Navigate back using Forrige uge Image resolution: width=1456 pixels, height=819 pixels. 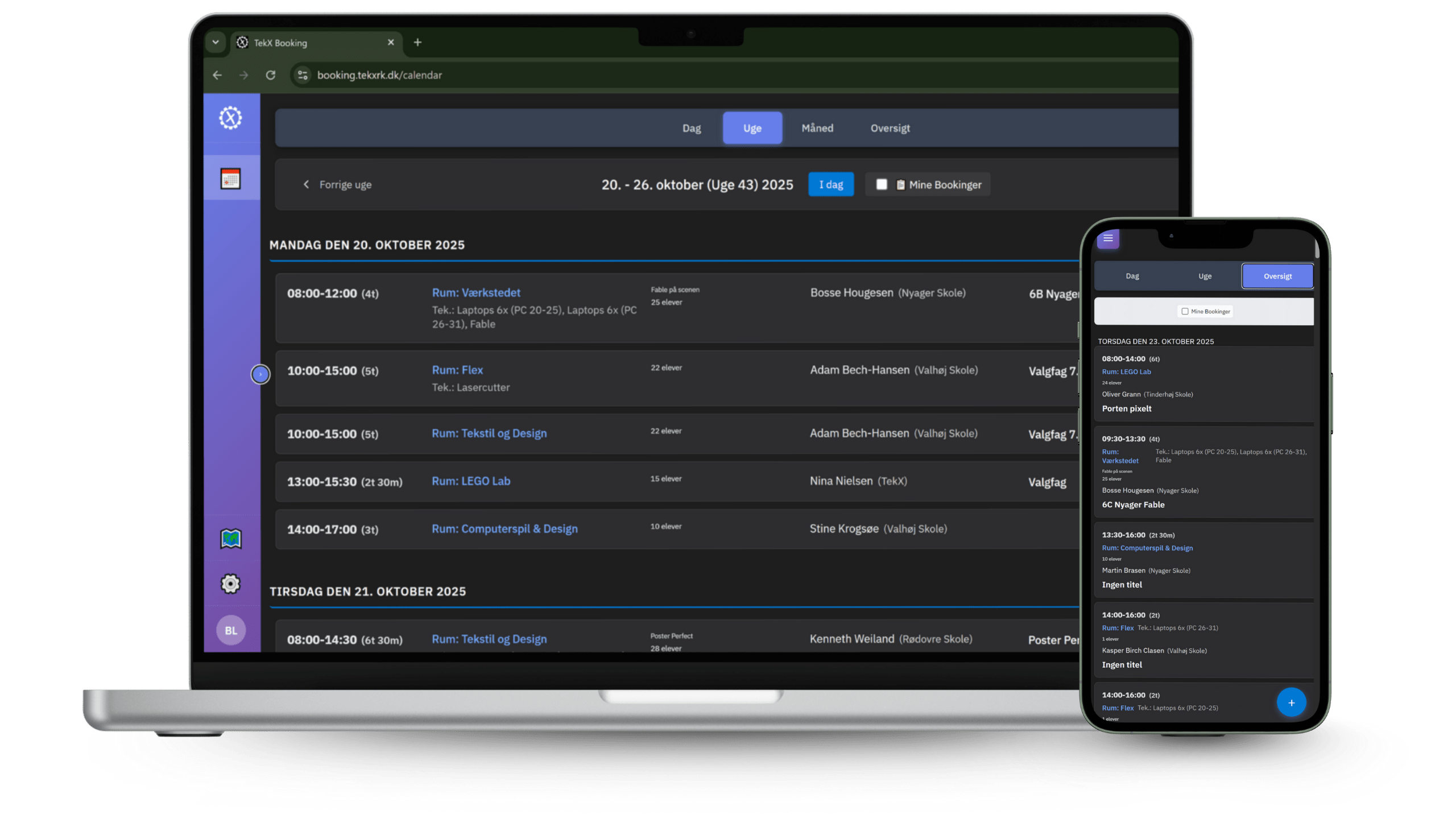(x=338, y=184)
